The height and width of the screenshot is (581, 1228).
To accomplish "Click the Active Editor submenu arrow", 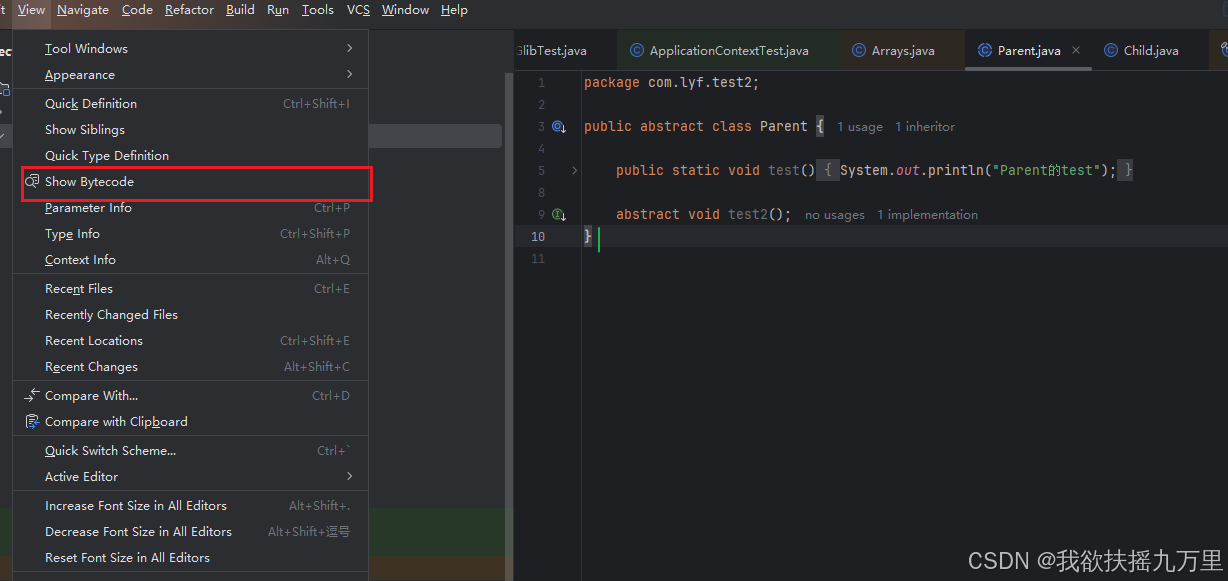I will click(x=349, y=476).
